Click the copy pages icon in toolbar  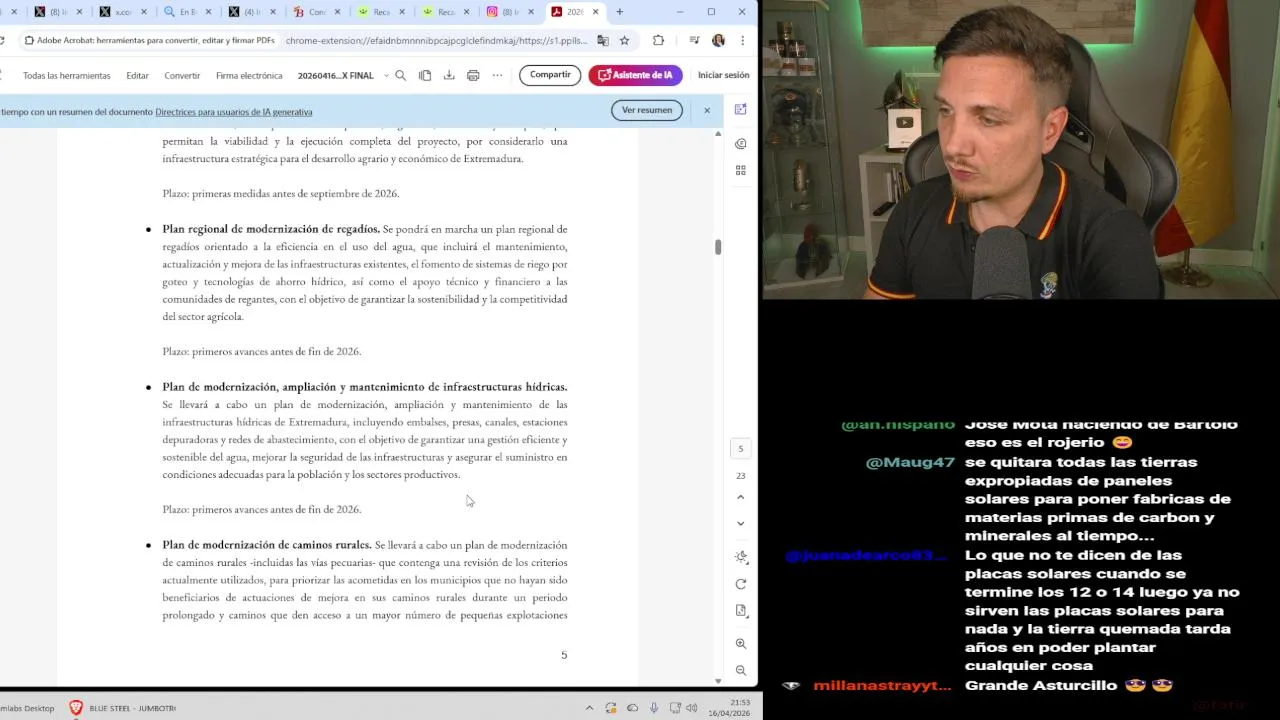click(x=425, y=75)
